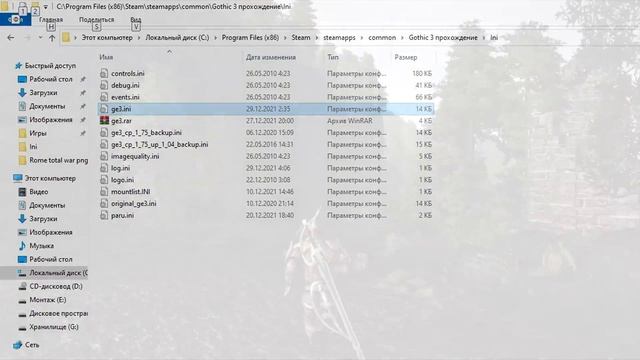
Task: Open Ini folder in quick access
Action: coord(33,147)
